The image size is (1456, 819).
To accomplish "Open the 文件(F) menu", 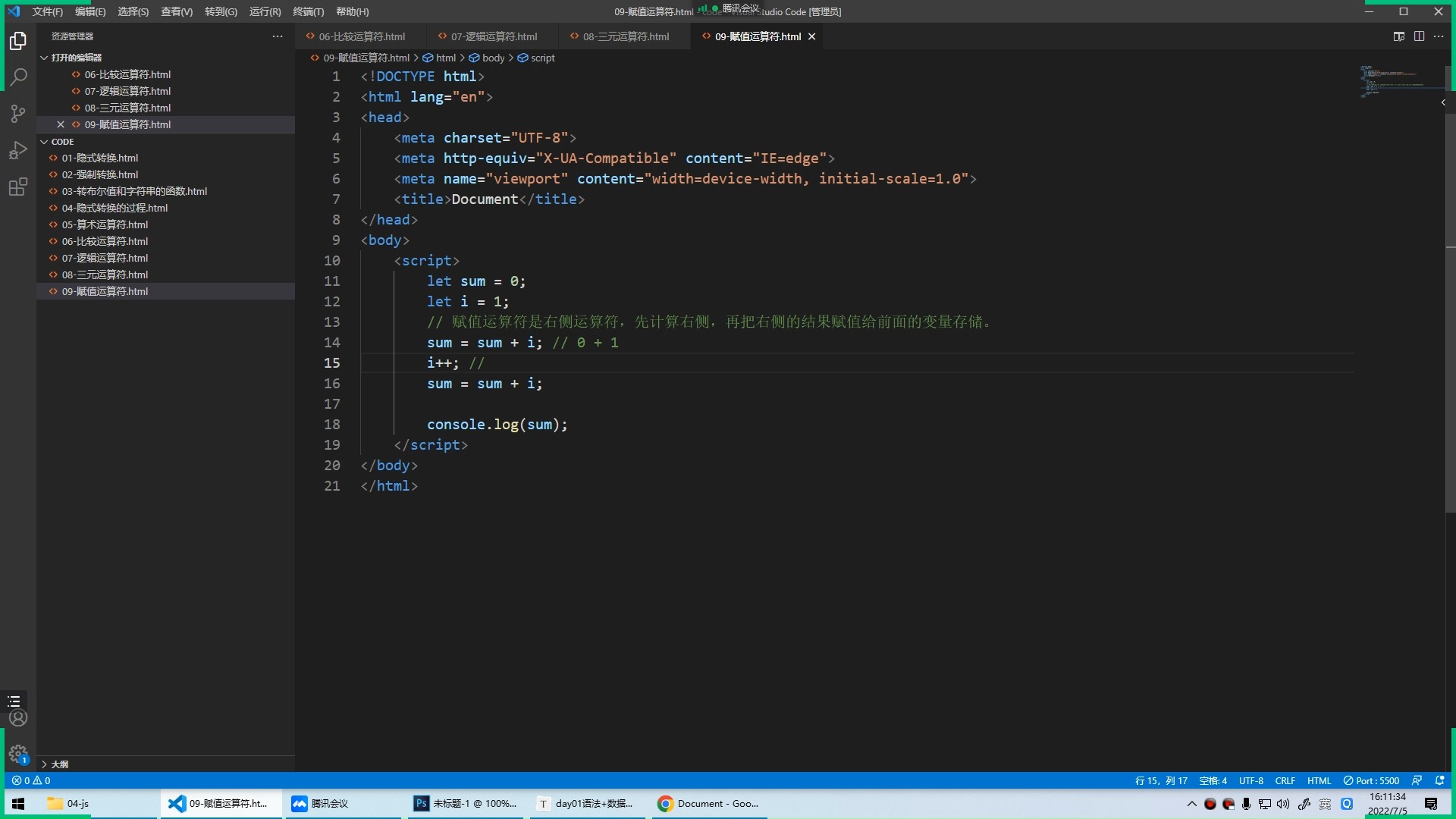I will (47, 11).
